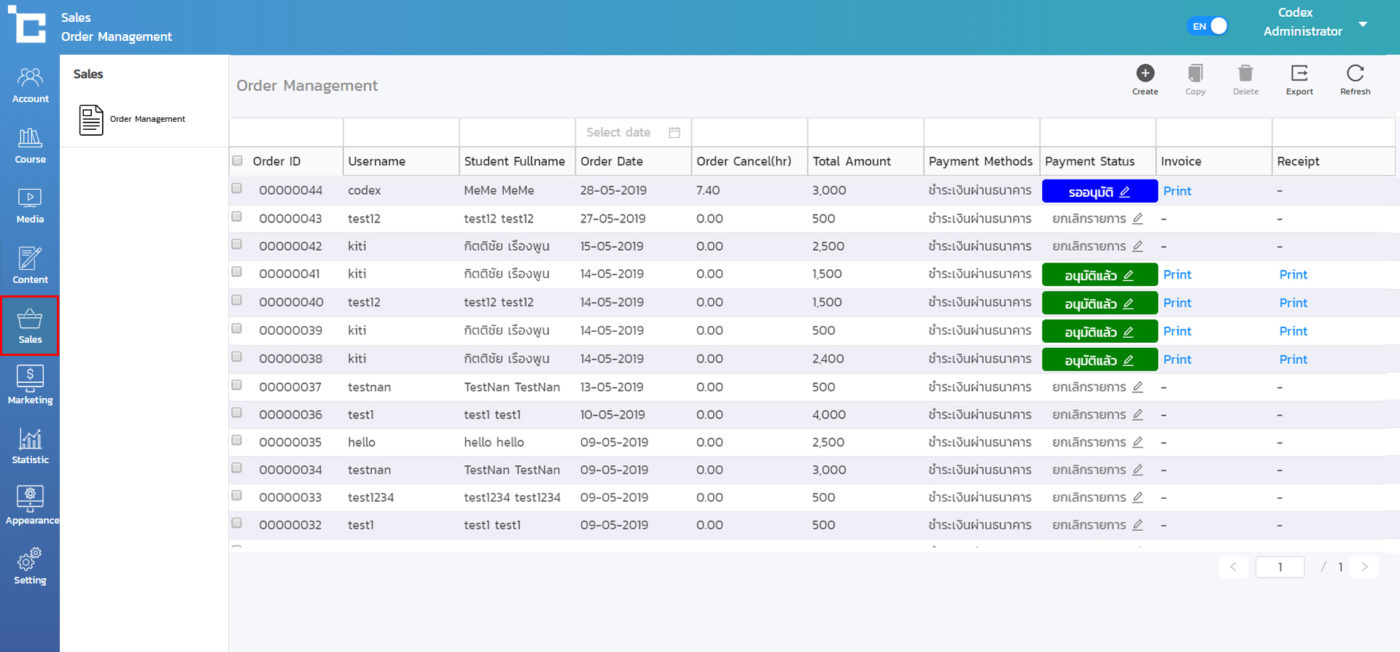Toggle the EN language switch
The height and width of the screenshot is (652, 1400).
1208,26
